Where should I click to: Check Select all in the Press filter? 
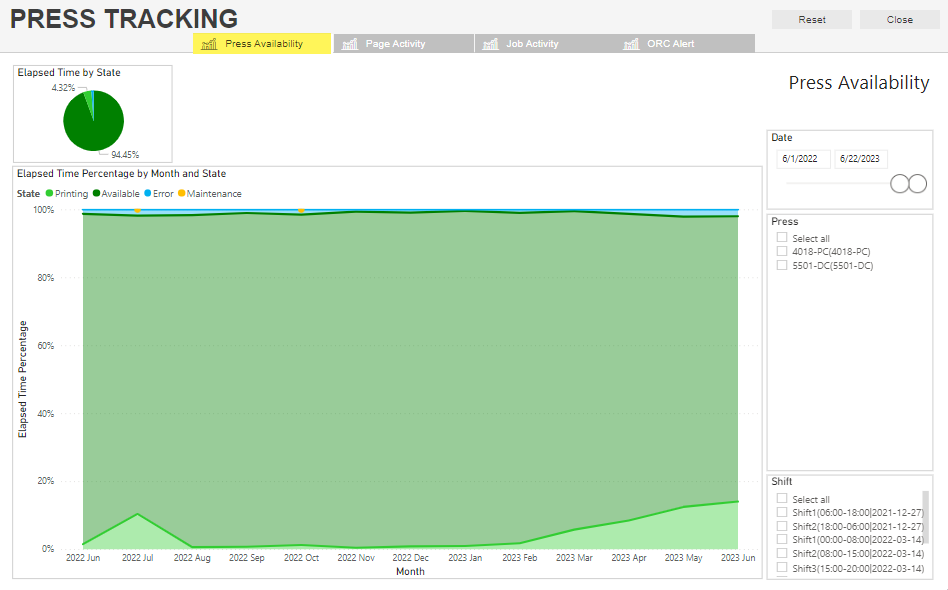pos(782,238)
